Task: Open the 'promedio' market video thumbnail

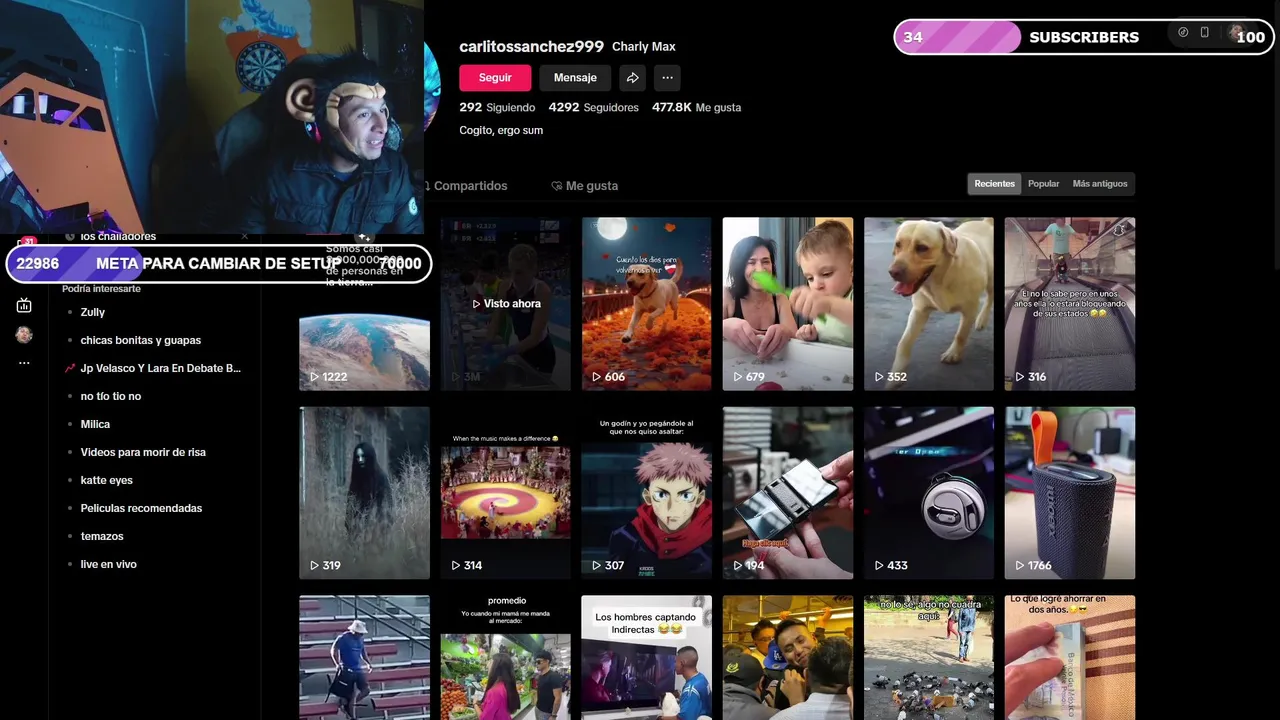Action: [x=506, y=657]
